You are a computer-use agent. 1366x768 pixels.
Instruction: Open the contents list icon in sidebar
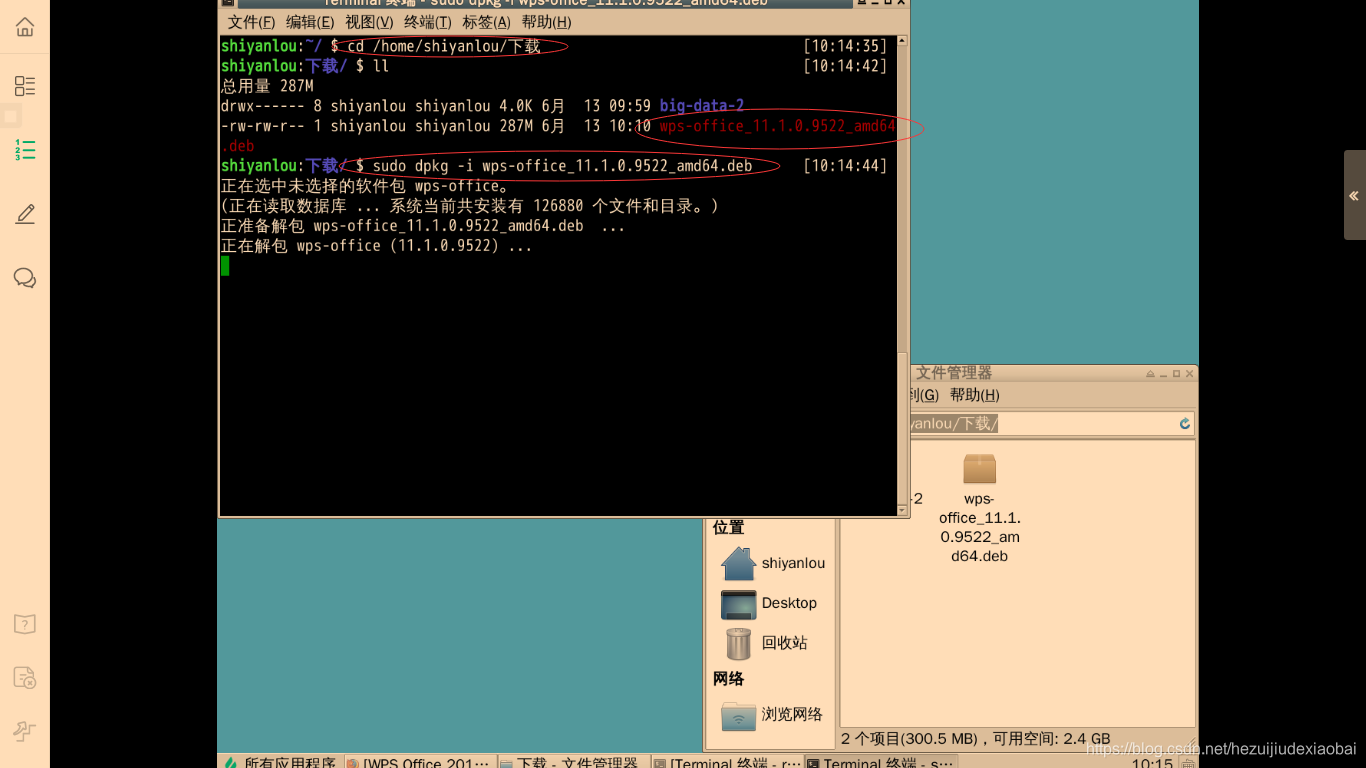(25, 86)
